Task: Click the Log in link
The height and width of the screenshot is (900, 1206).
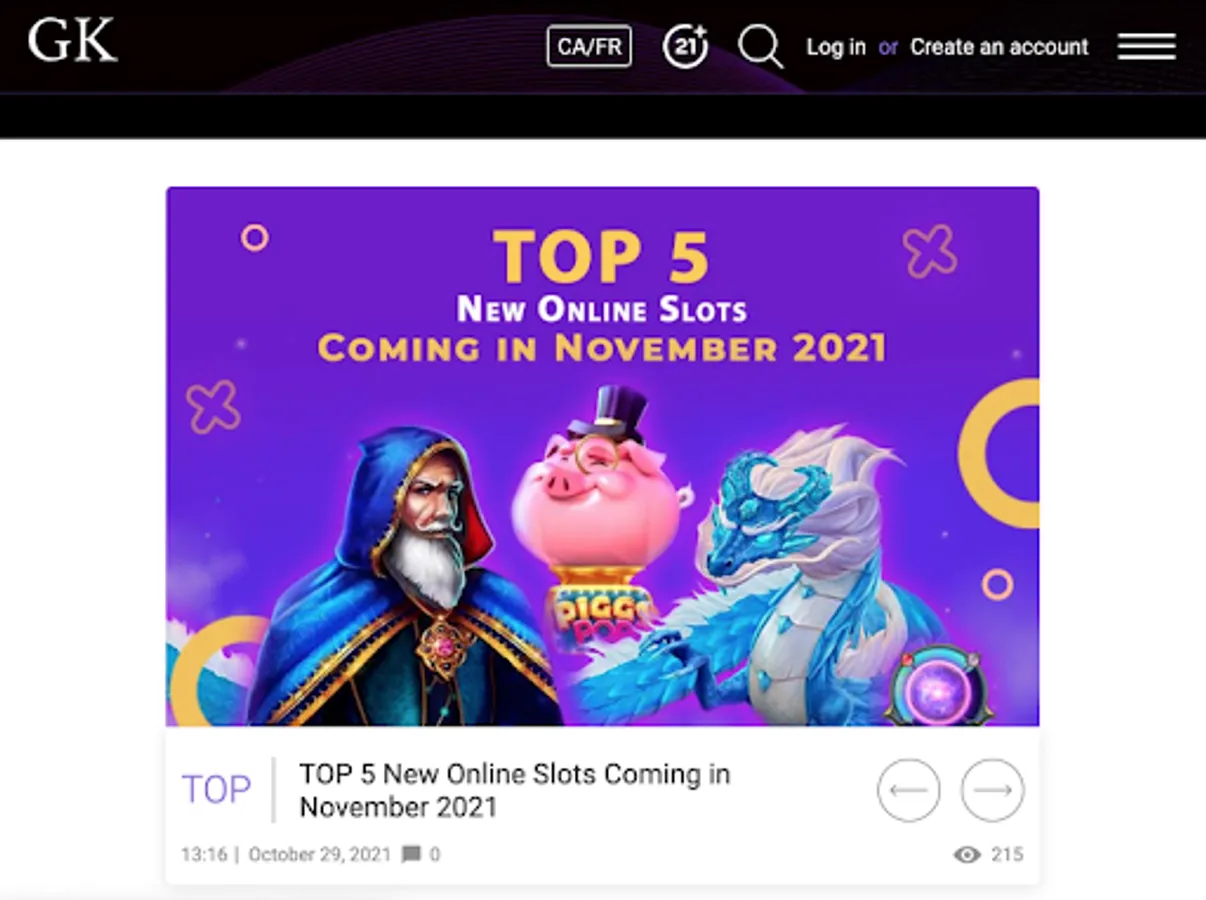Action: click(836, 47)
